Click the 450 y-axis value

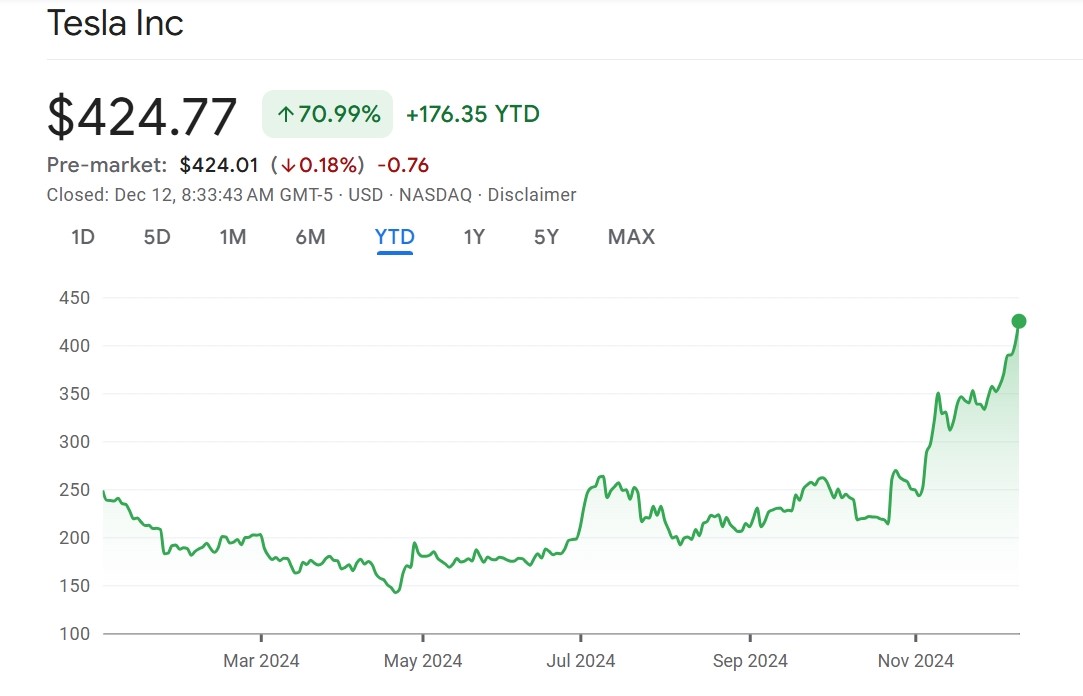point(75,298)
